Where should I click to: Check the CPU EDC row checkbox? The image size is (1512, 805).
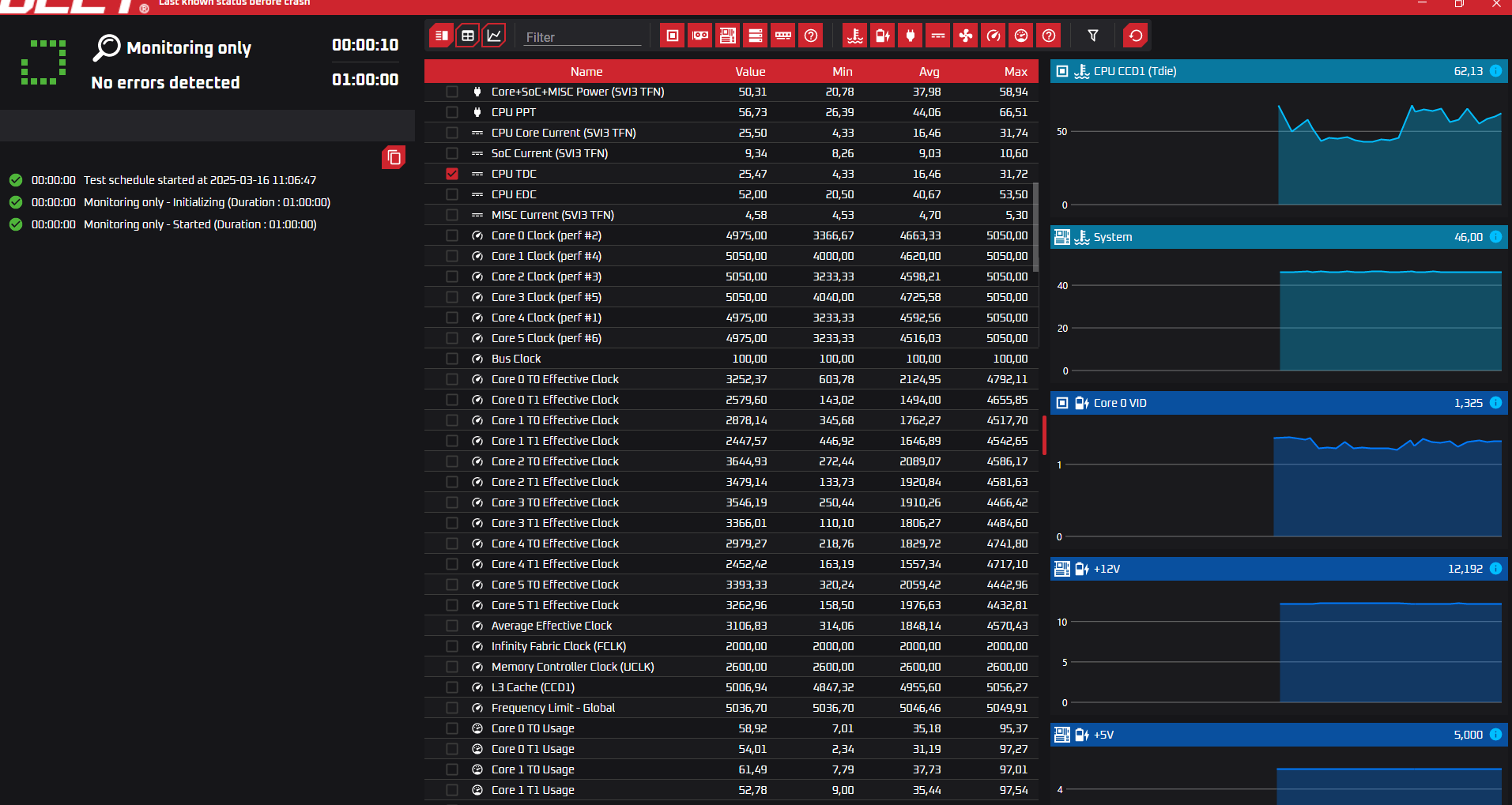(452, 194)
